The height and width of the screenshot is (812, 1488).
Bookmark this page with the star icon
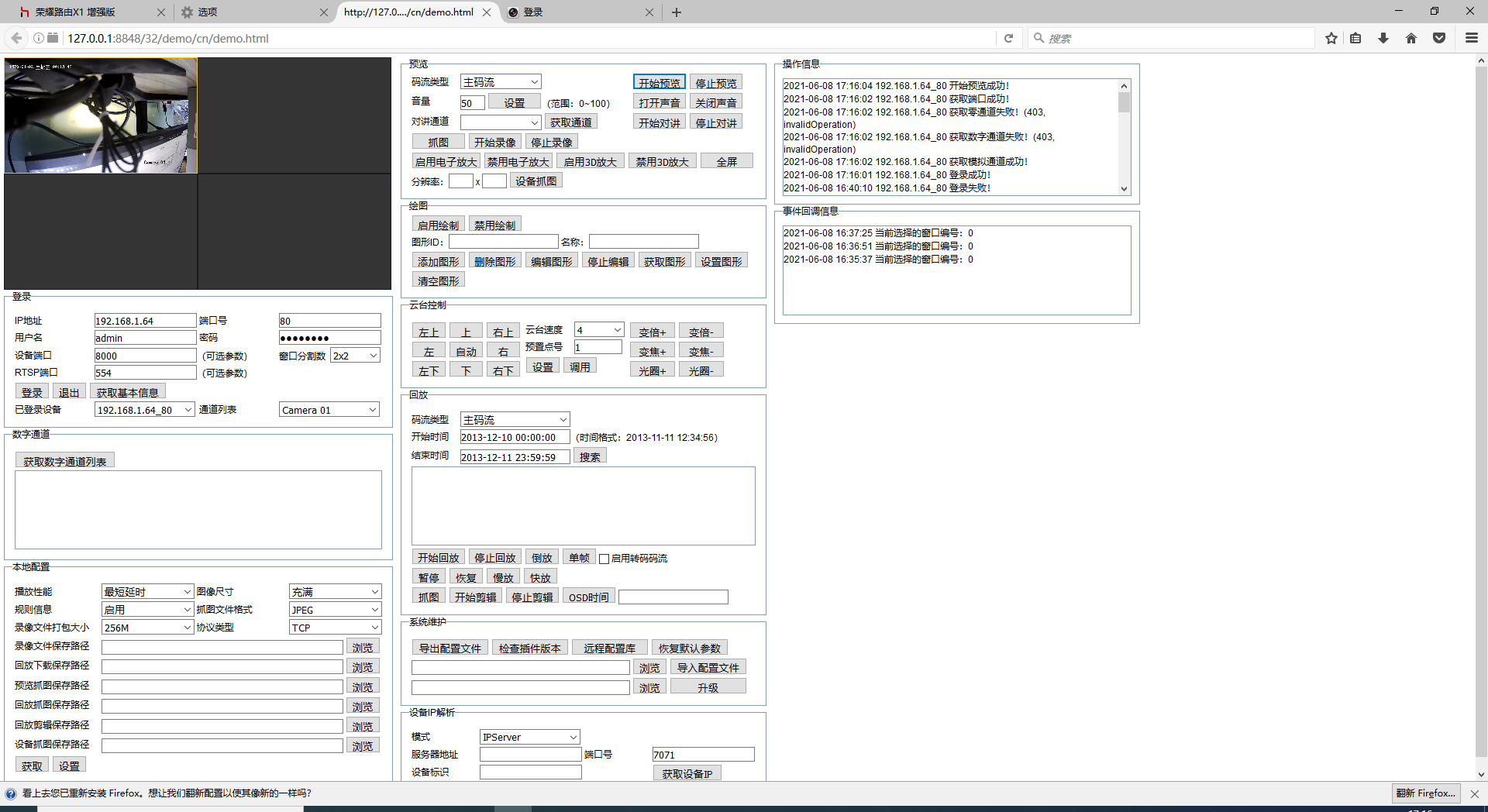point(1331,38)
